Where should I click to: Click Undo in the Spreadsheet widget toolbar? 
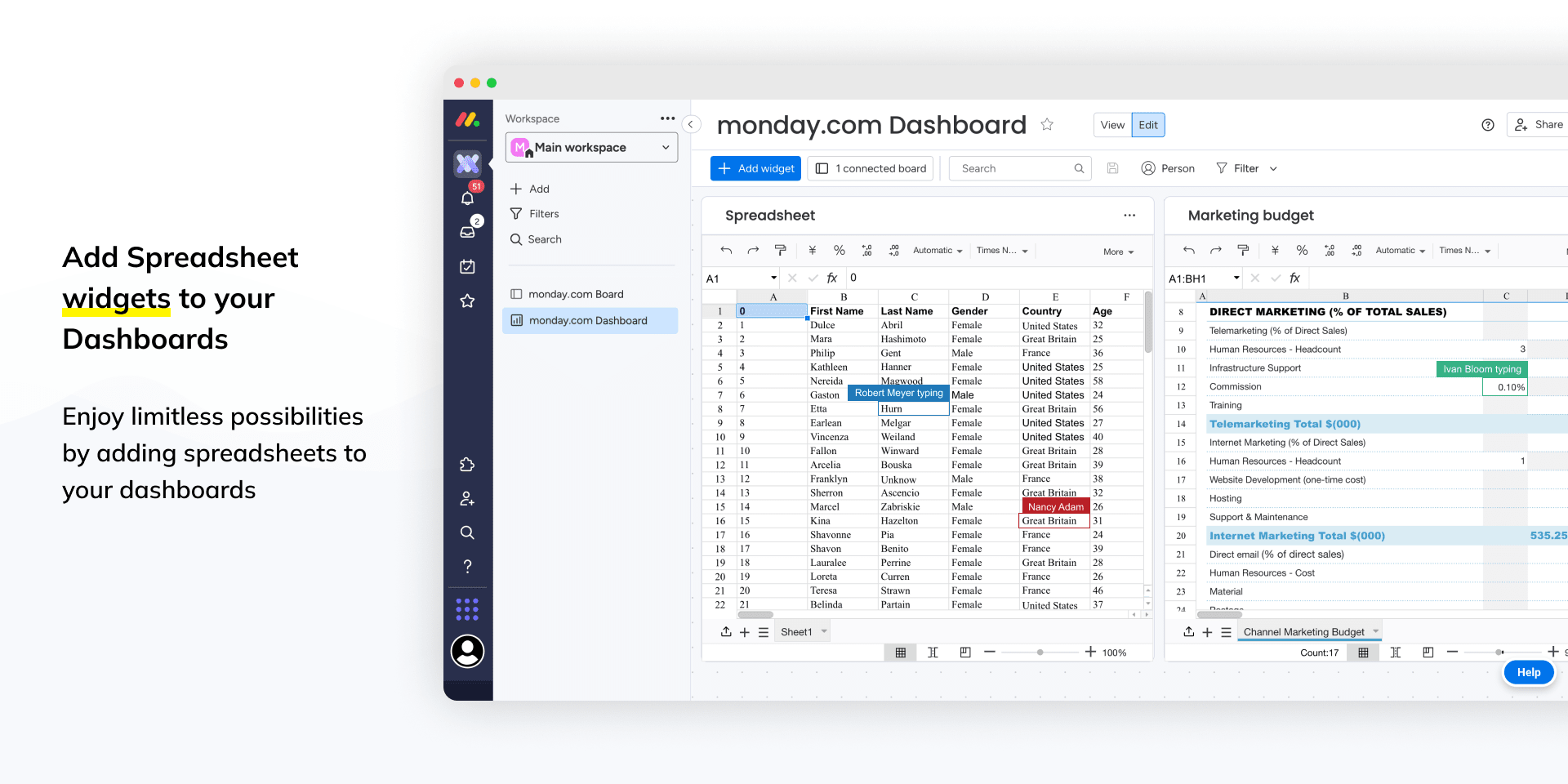tap(726, 250)
